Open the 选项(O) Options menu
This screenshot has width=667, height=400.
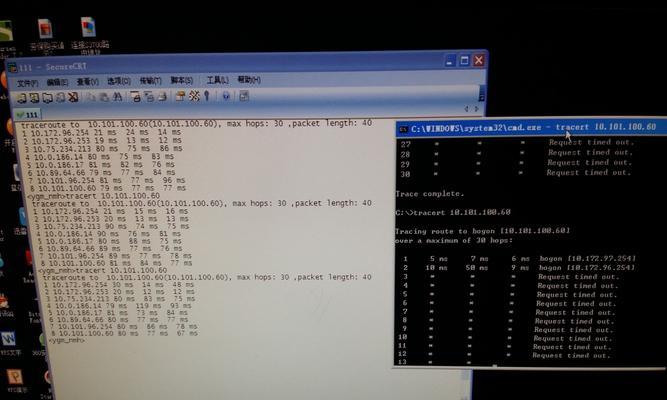118,81
